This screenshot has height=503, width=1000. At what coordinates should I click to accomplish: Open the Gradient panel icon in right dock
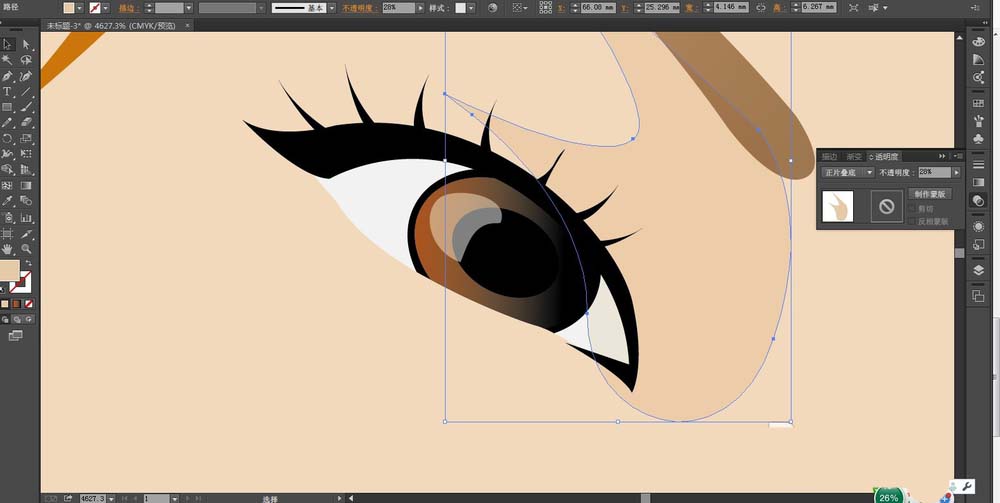pyautogui.click(x=978, y=182)
